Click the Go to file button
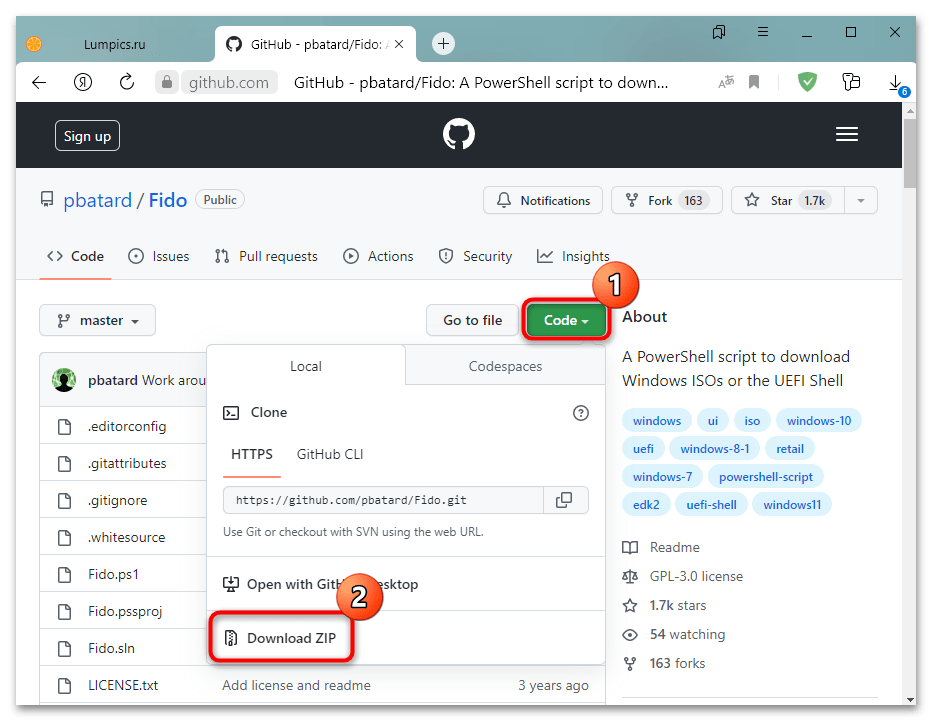Image resolution: width=932 pixels, height=721 pixels. coord(473,320)
